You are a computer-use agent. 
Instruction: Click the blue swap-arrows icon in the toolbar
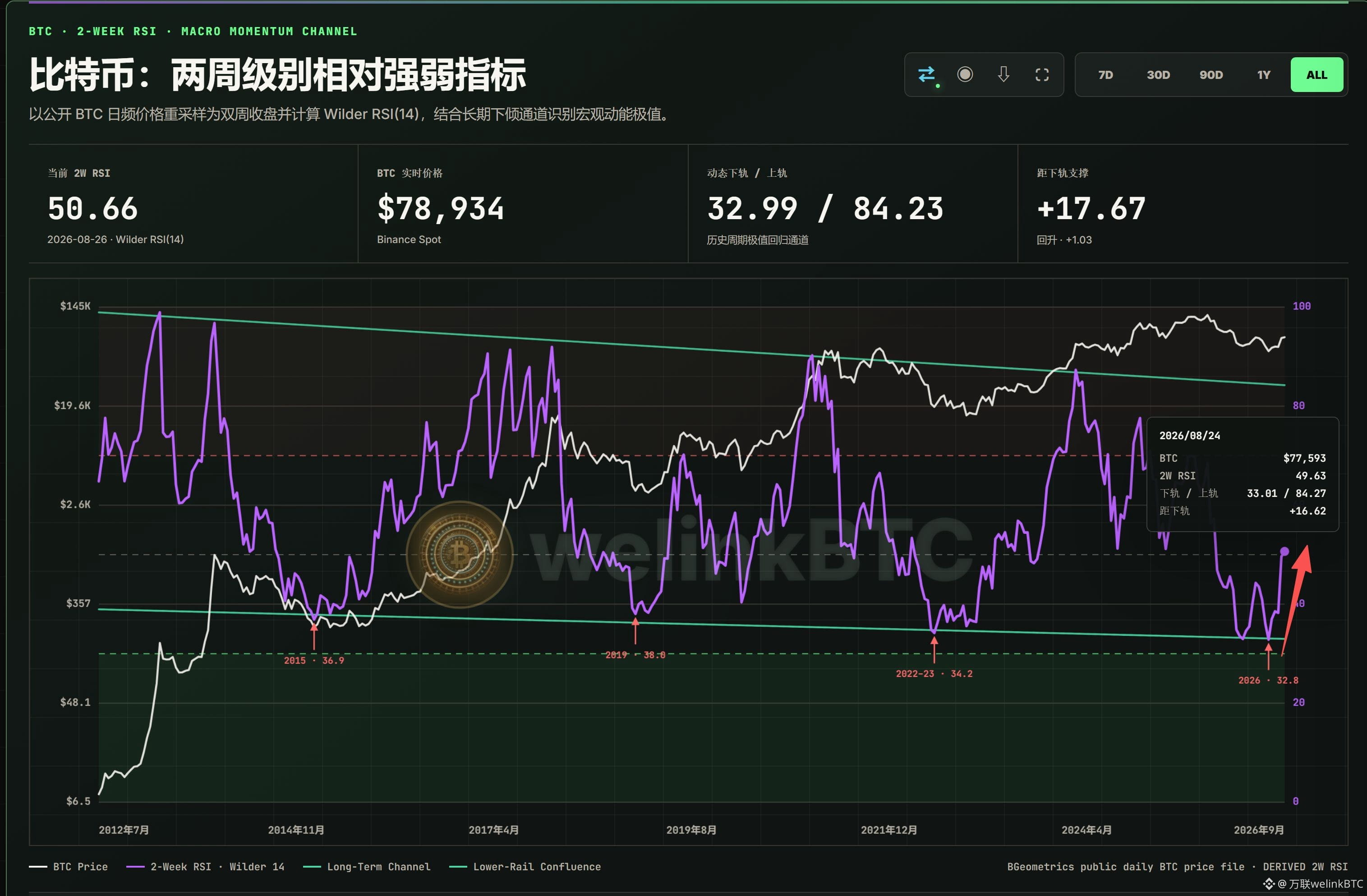[x=926, y=75]
